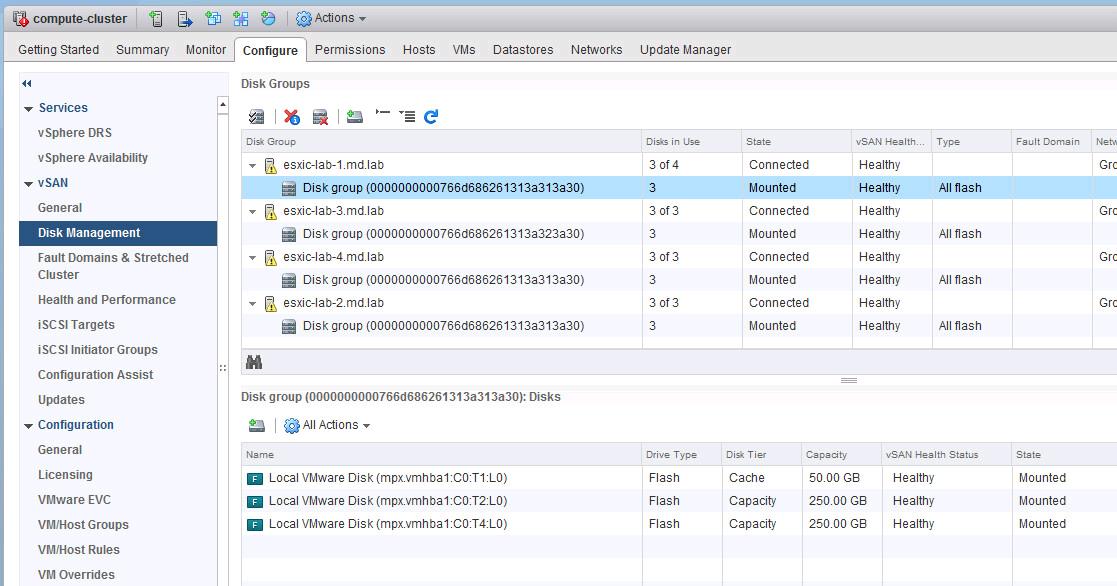Screen dimensions: 1117x586
Task: Click the warning host icon for esxic-lab-3.md.lab
Action: tap(271, 211)
